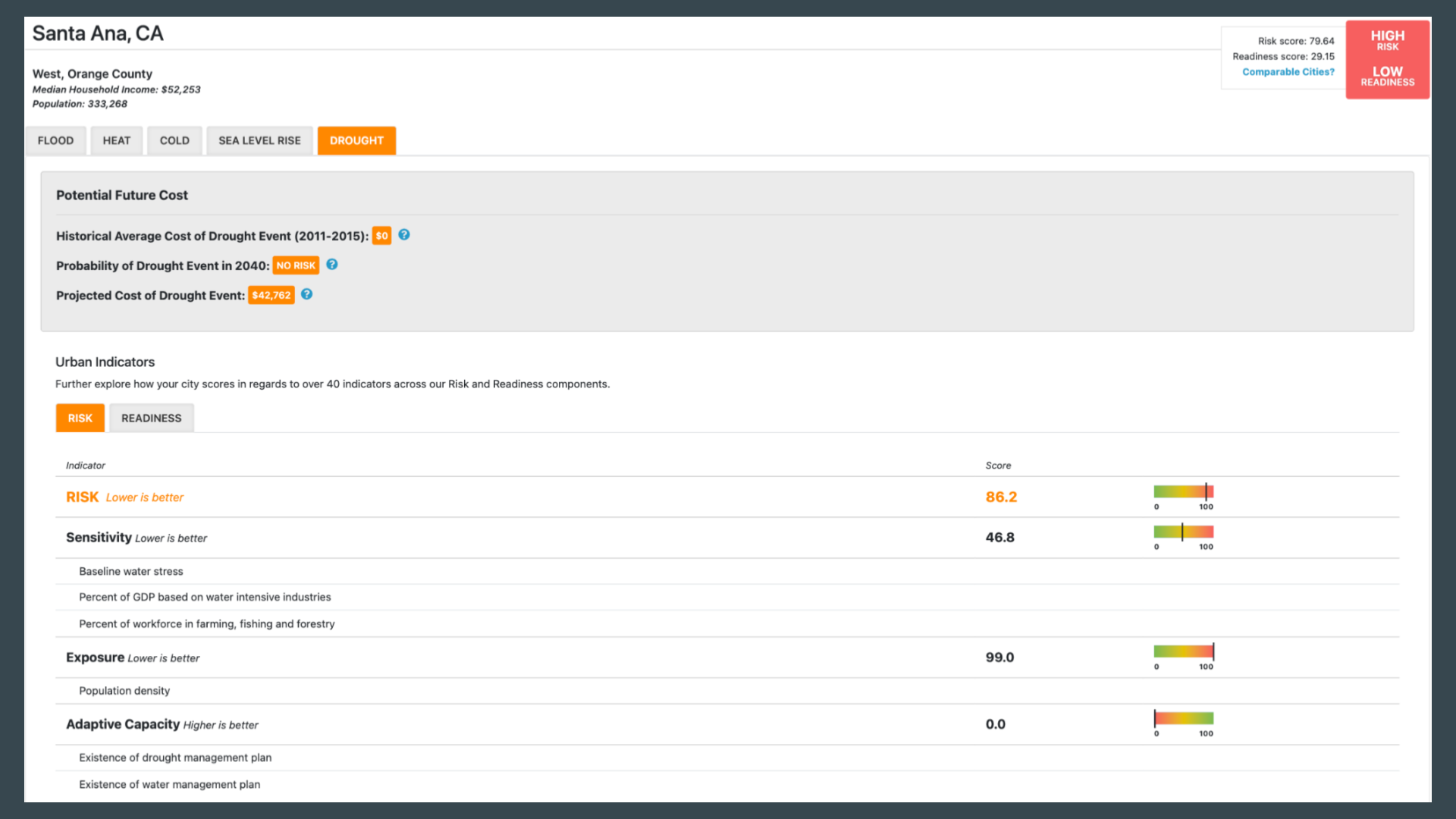Viewport: 1456px width, 819px height.
Task: Click the Urban Indicators heading
Action: coord(105,362)
